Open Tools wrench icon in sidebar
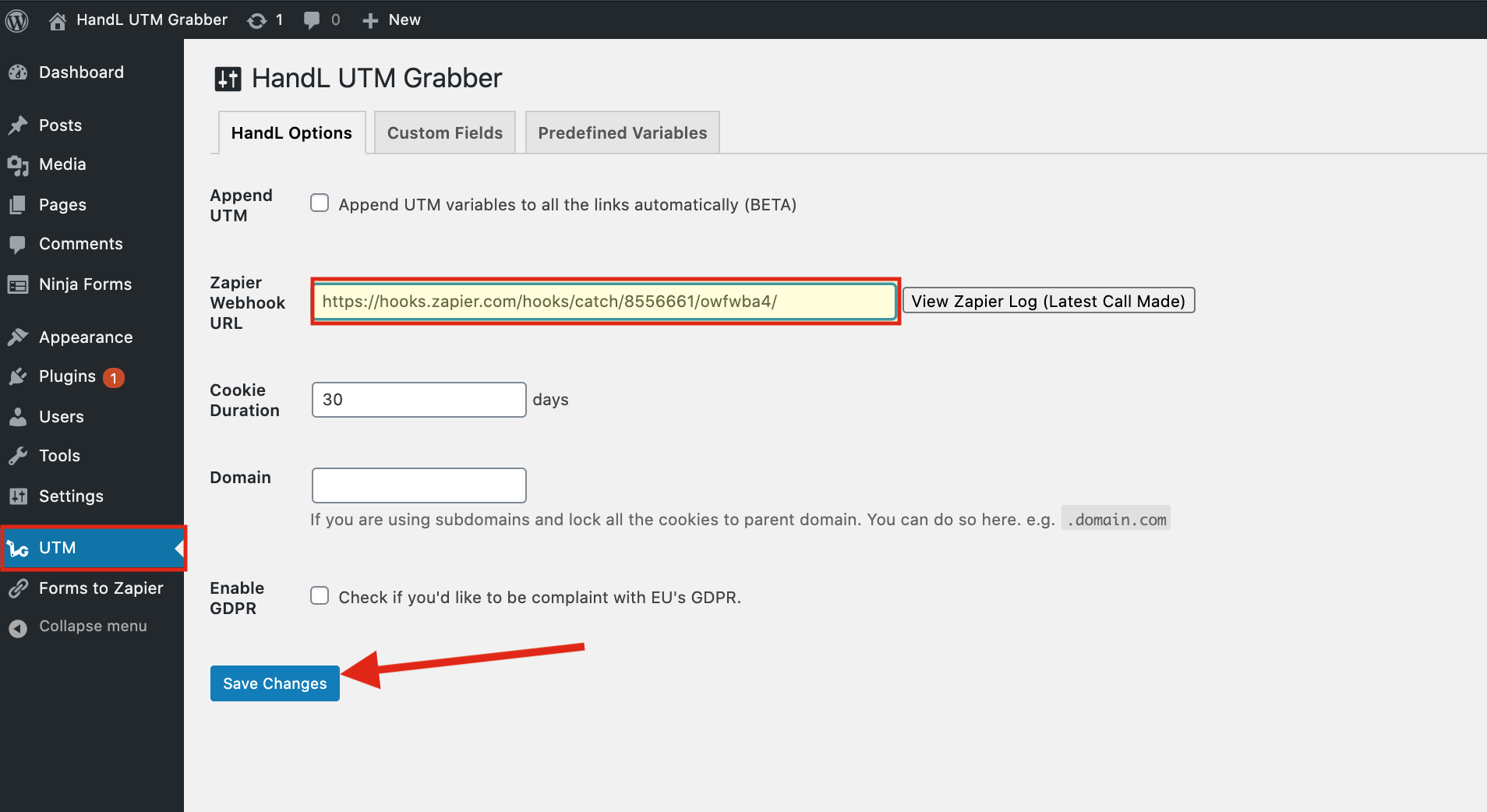 coord(18,456)
